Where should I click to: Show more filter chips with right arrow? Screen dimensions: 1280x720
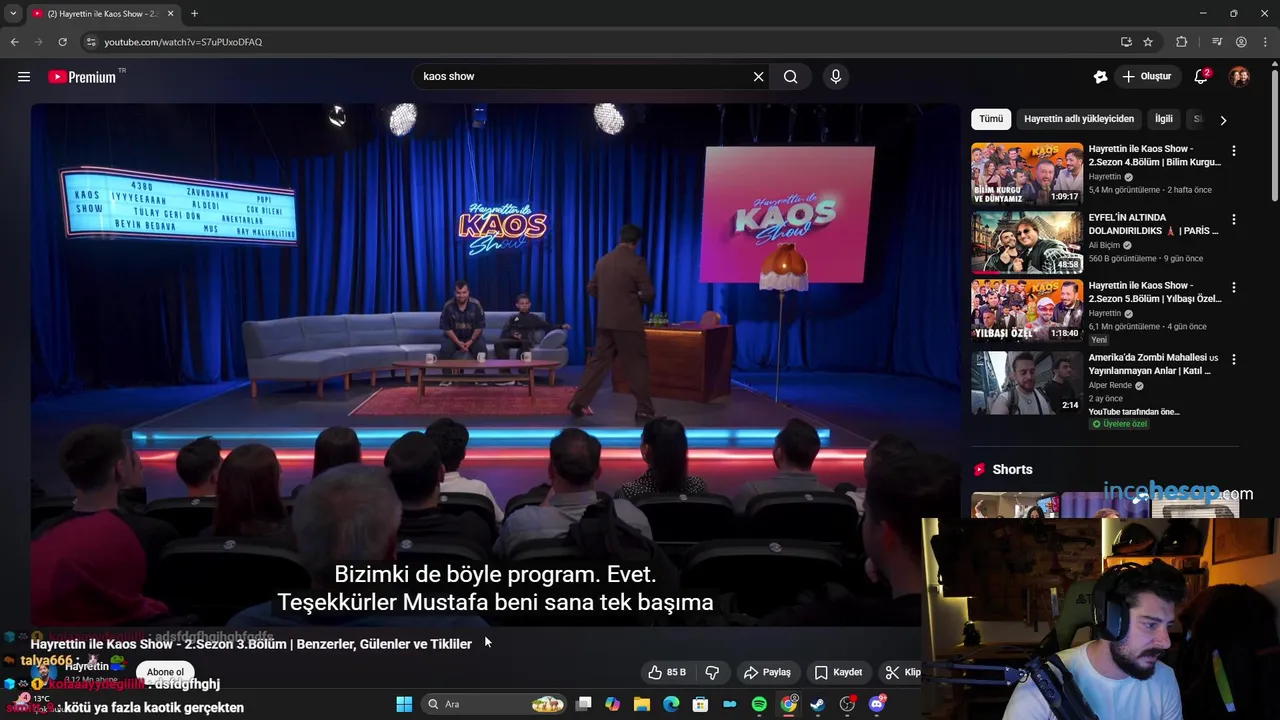[x=1223, y=120]
